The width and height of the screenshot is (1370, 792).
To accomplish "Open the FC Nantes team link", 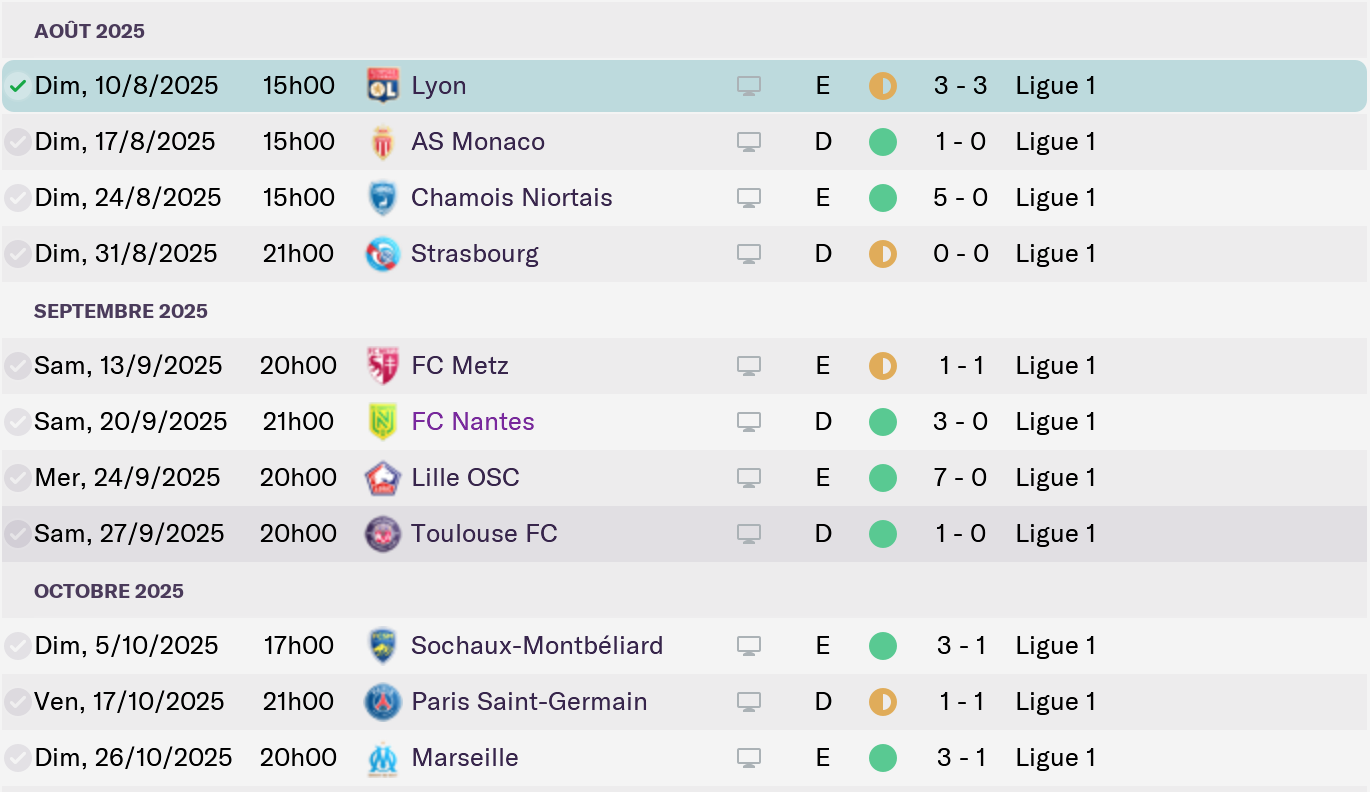I will tap(472, 422).
